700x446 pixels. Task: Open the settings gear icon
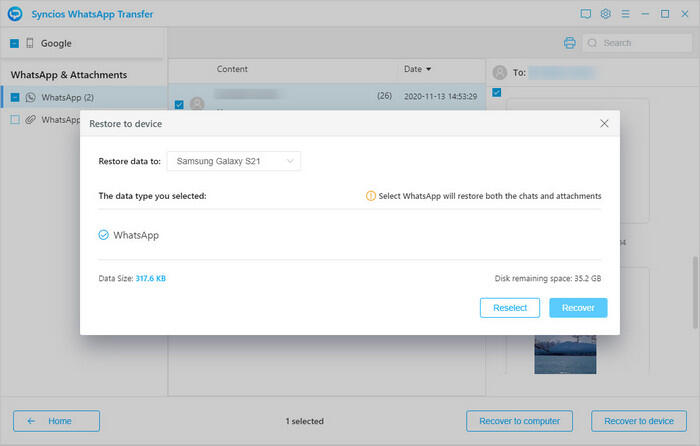tap(605, 14)
